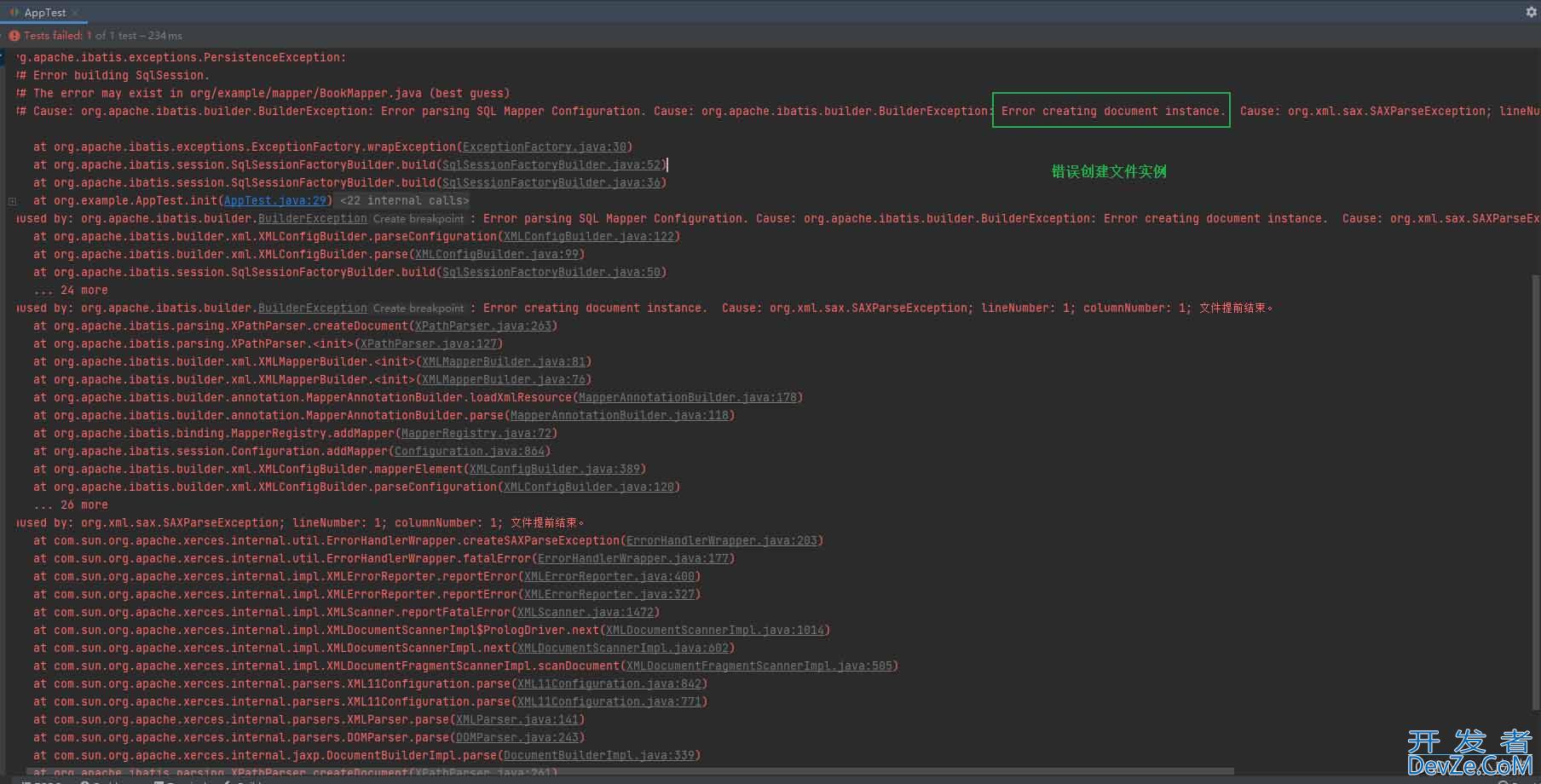Jump to ErrorHandlerWrapper.java:177
The height and width of the screenshot is (784, 1541).
coord(633,559)
